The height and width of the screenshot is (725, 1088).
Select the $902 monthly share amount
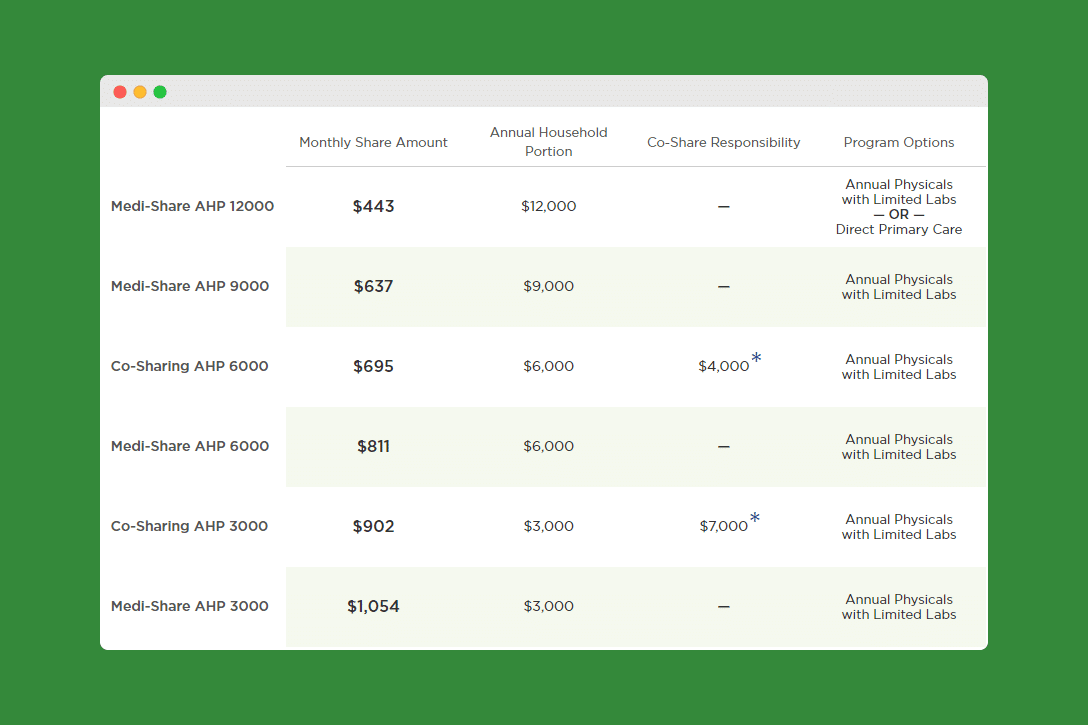pos(373,526)
